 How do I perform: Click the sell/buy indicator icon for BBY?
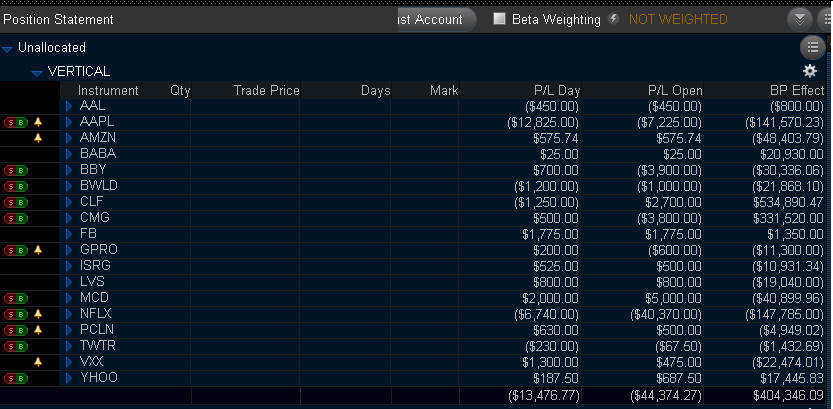point(16,169)
